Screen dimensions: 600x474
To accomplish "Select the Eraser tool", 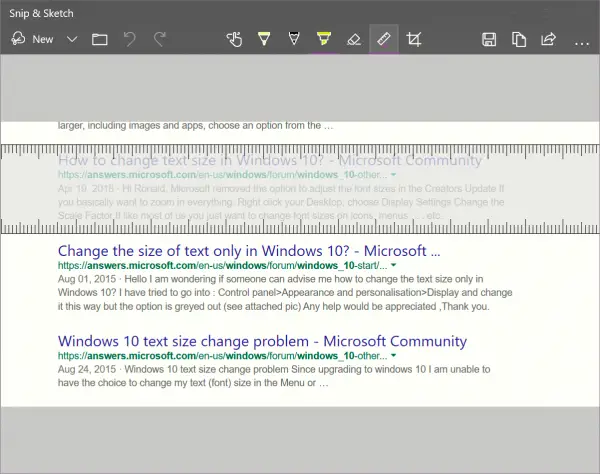I will [354, 39].
